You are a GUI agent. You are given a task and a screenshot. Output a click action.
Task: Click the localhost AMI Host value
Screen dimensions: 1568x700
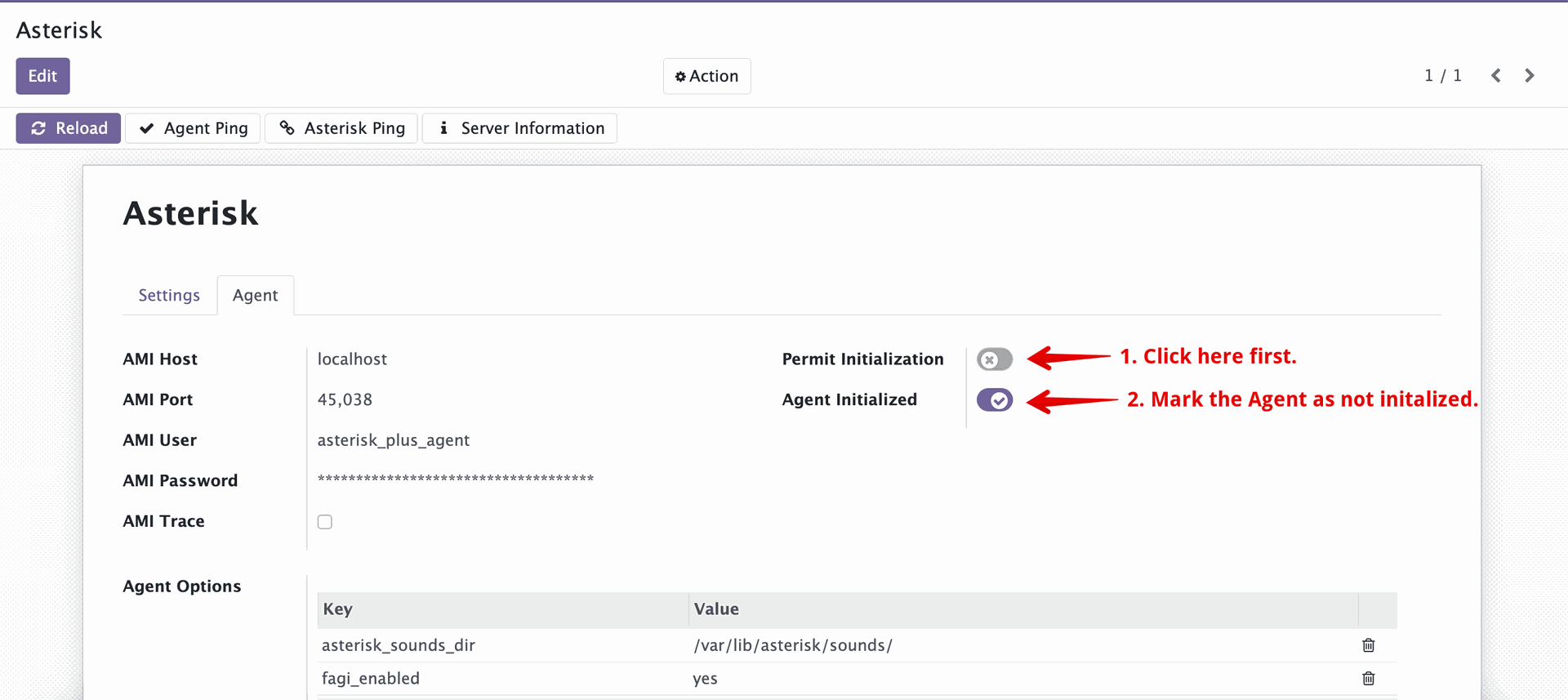tap(352, 359)
